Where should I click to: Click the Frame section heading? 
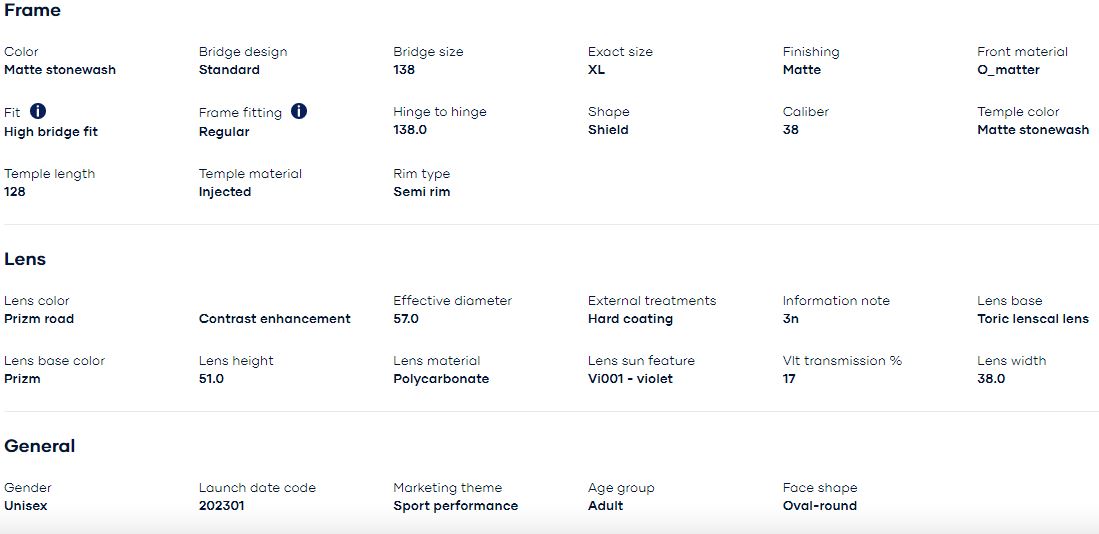32,11
